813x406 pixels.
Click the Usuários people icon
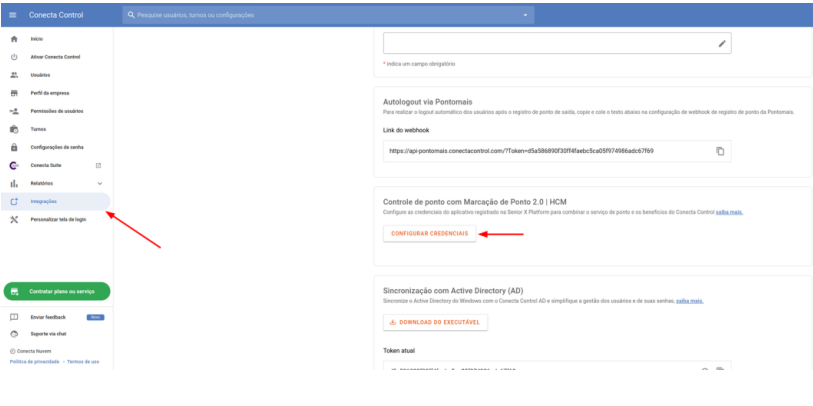(14, 74)
